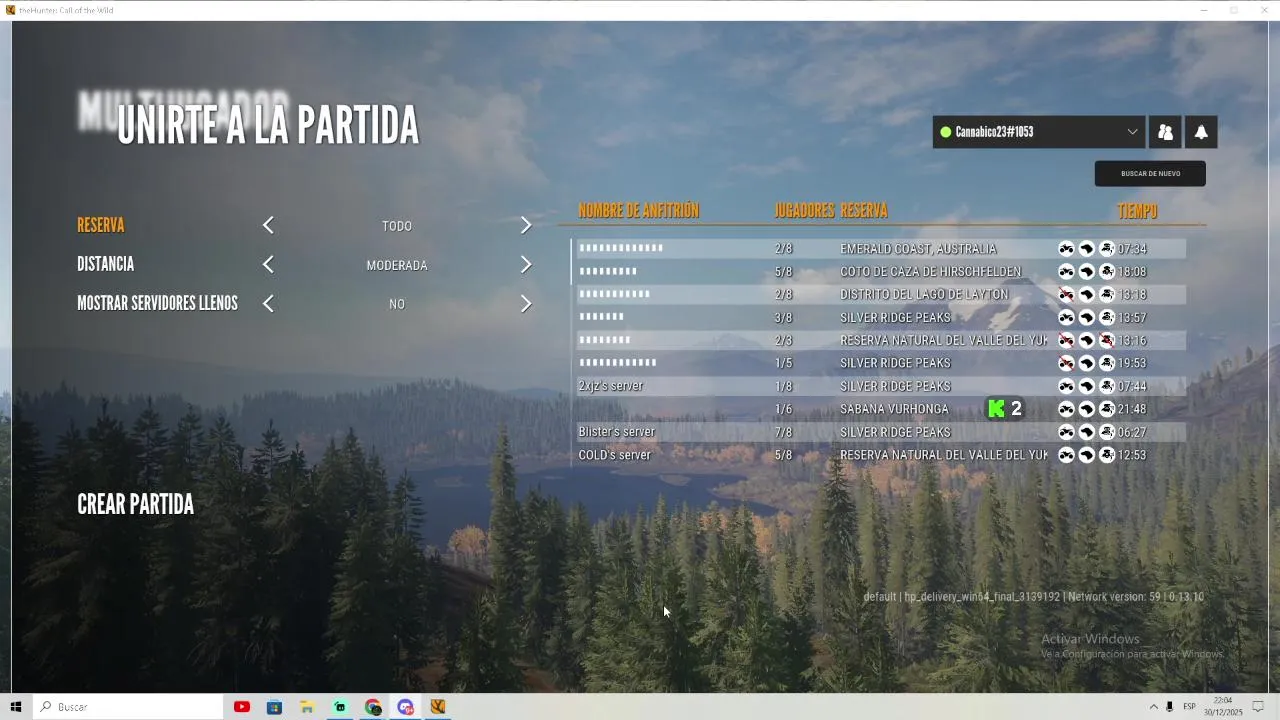Click the hunter icon in COLD's server row
Screen dimensions: 1280x720
[1106, 455]
